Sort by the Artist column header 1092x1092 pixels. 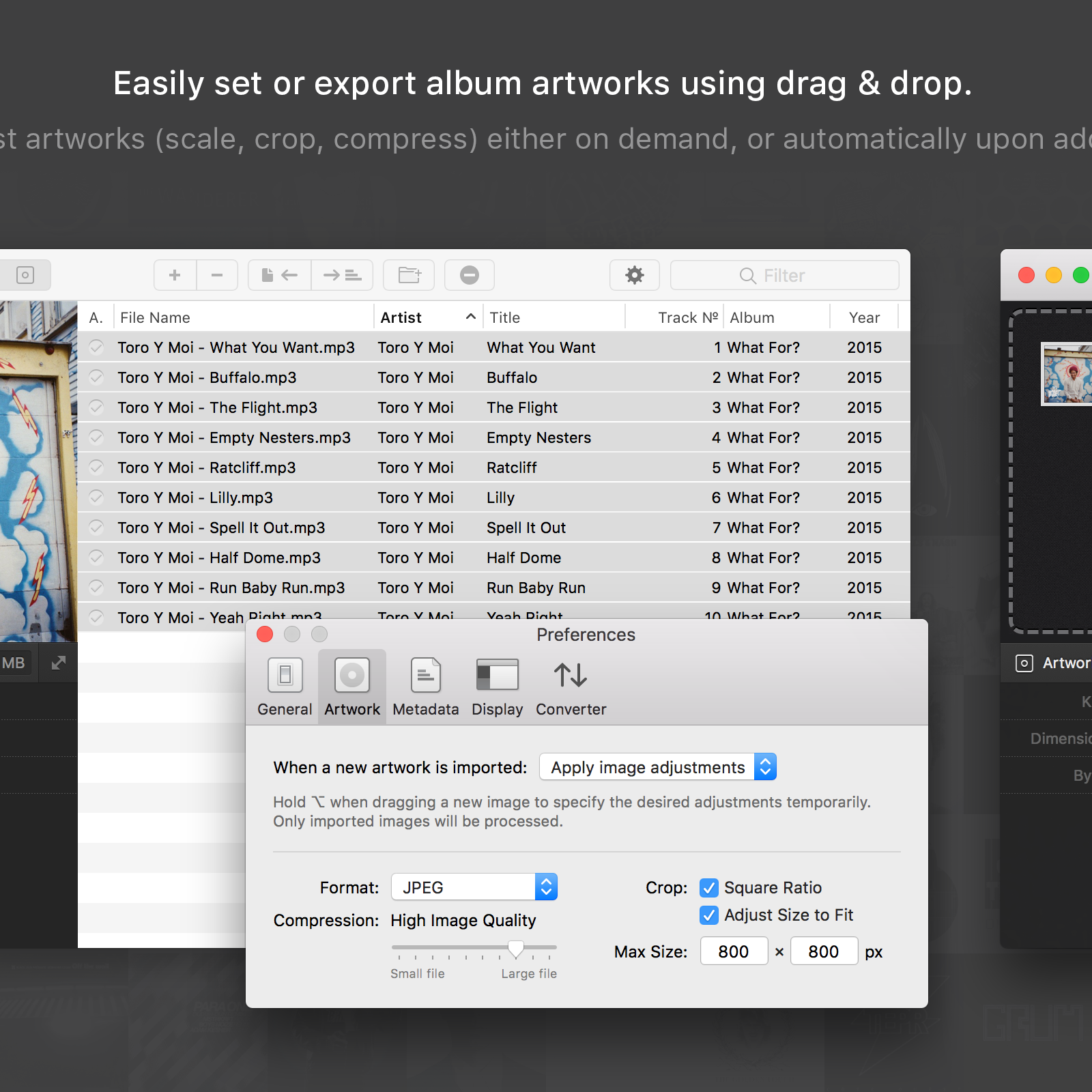tap(428, 317)
